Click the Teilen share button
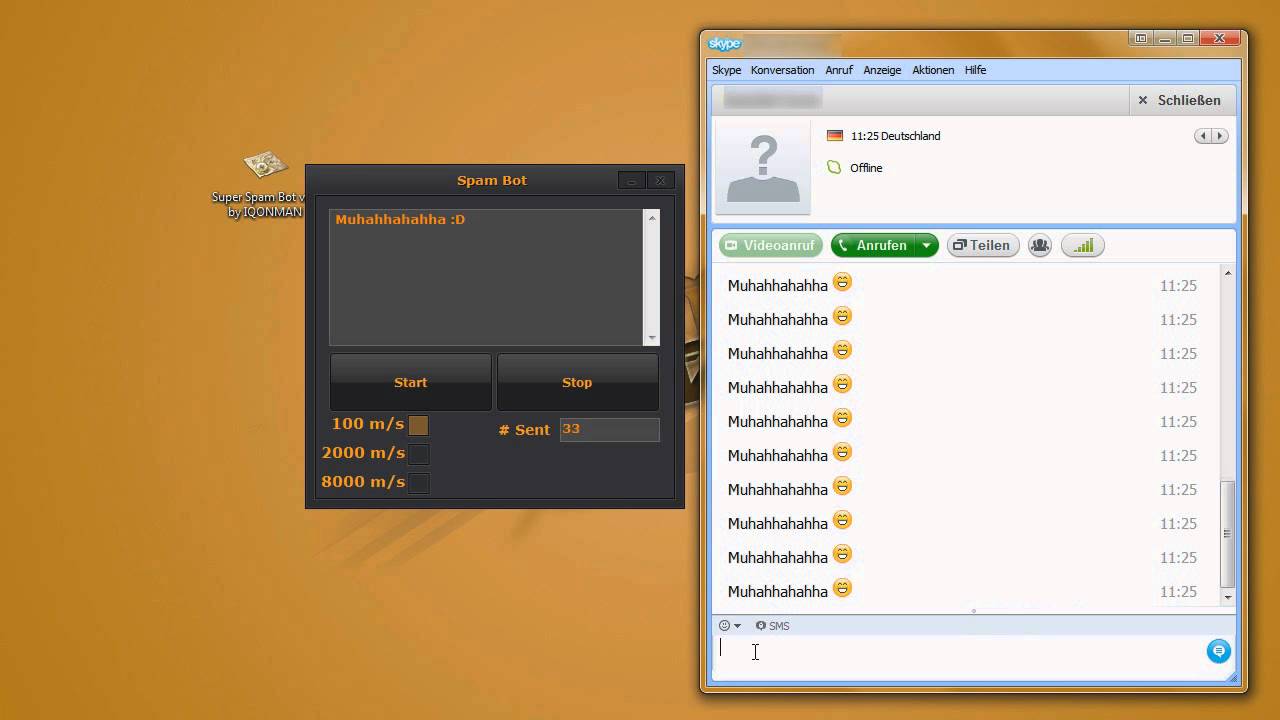Viewport: 1280px width, 720px height. point(983,245)
